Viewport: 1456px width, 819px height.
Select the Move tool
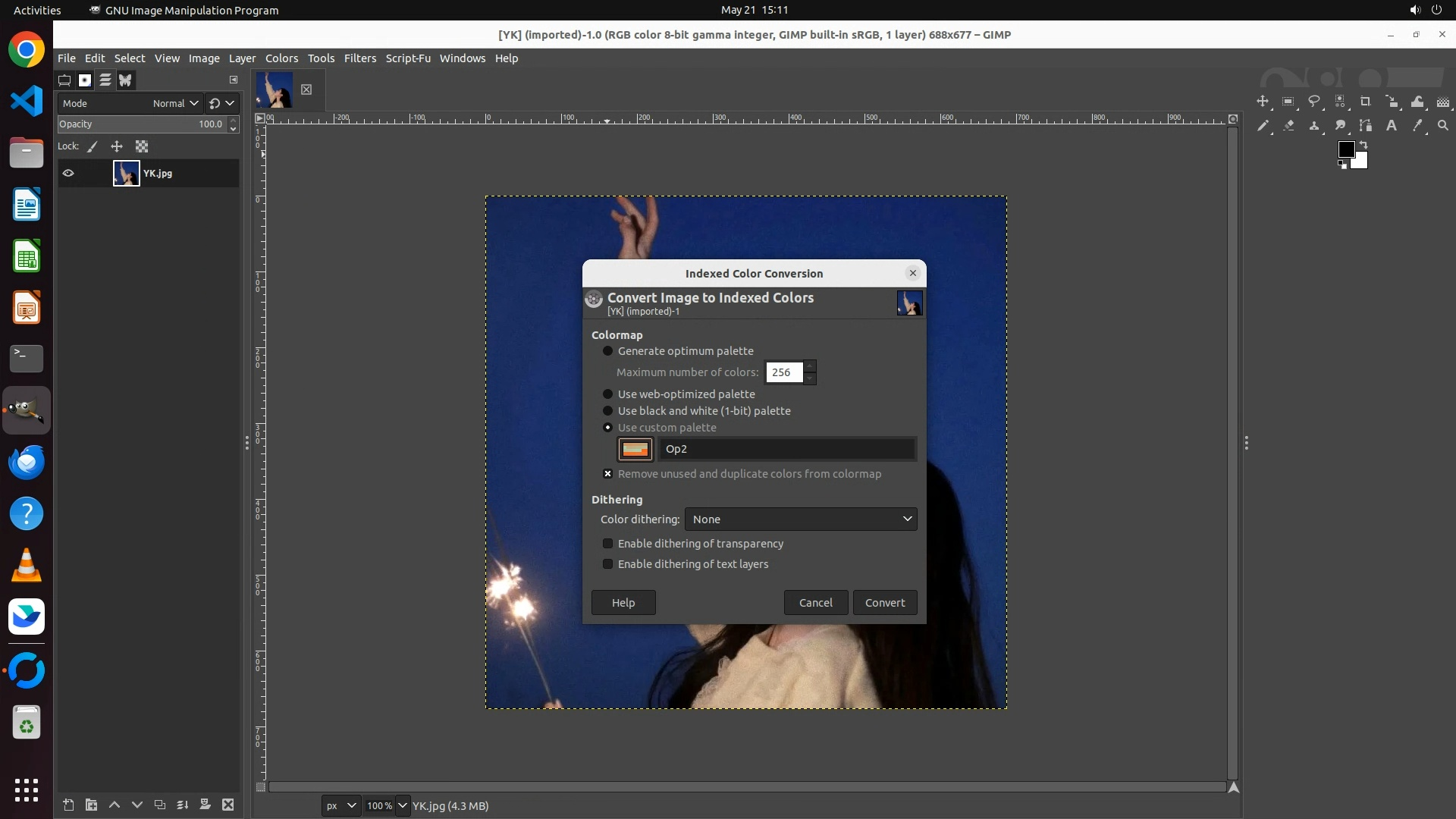point(1263,102)
